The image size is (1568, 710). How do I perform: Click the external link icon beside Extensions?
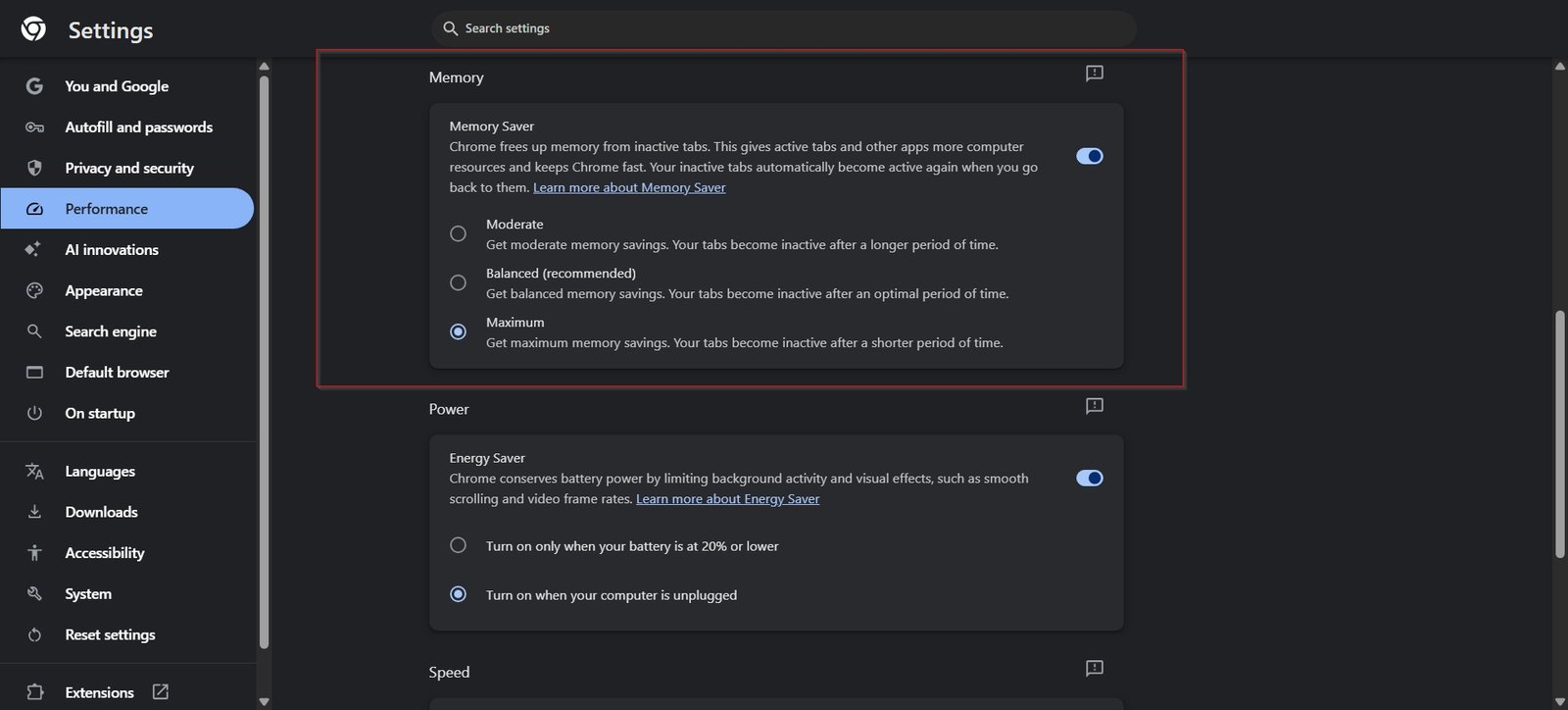coord(161,692)
